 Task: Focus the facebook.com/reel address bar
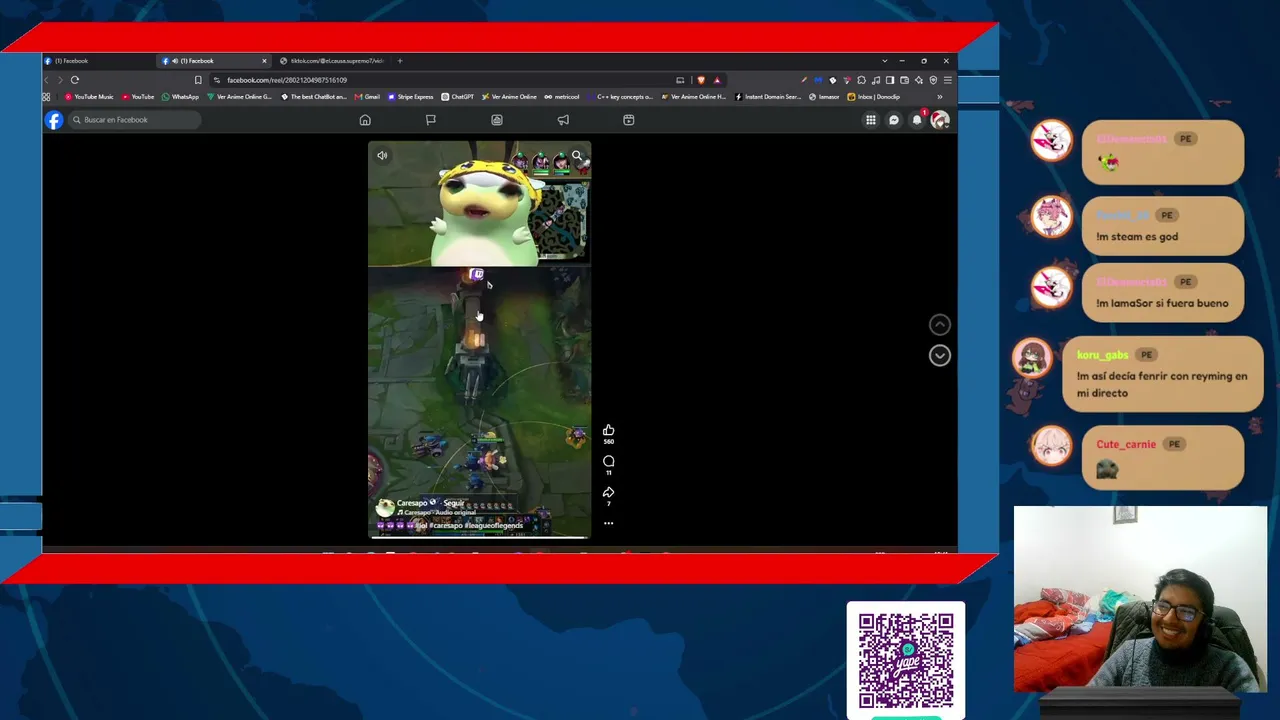pyautogui.click(x=440, y=80)
